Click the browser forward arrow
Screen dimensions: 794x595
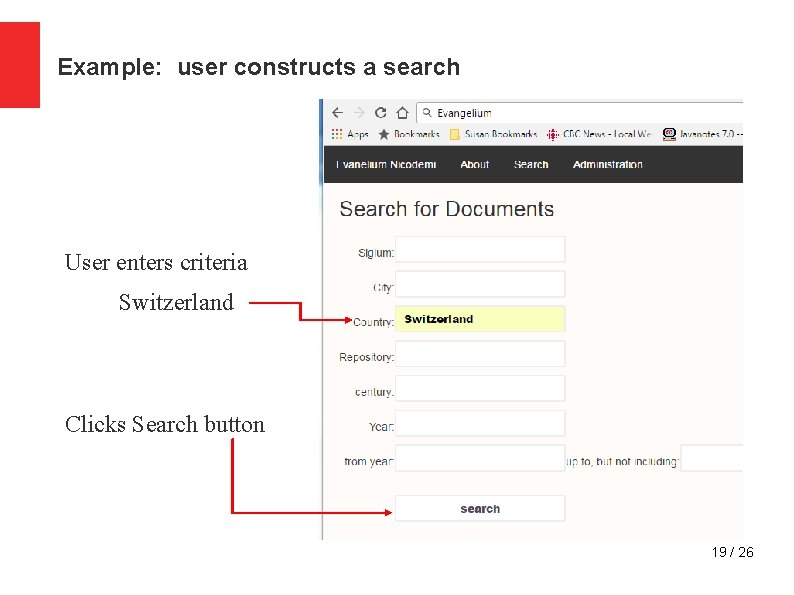tap(360, 112)
